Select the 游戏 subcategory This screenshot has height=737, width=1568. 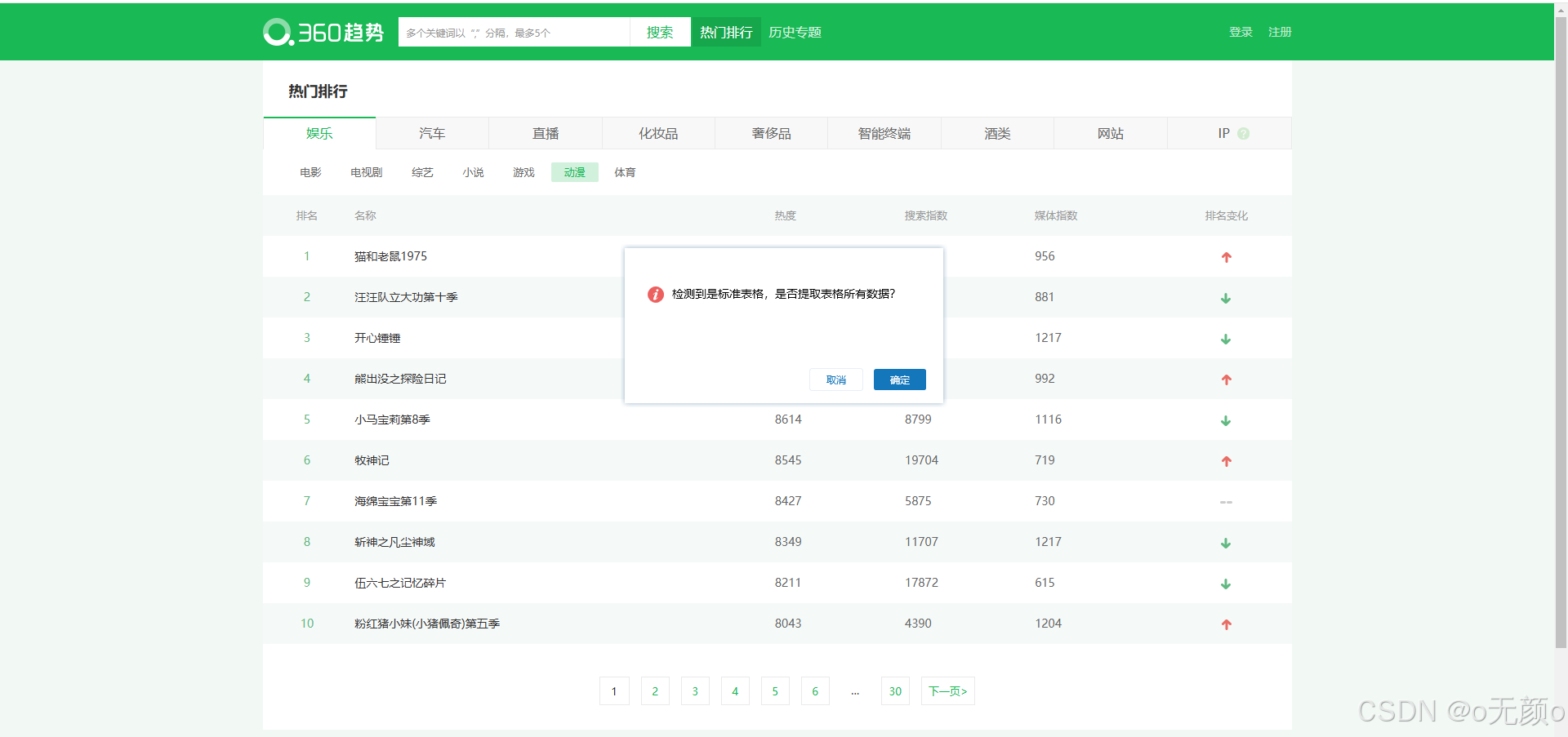click(x=523, y=172)
